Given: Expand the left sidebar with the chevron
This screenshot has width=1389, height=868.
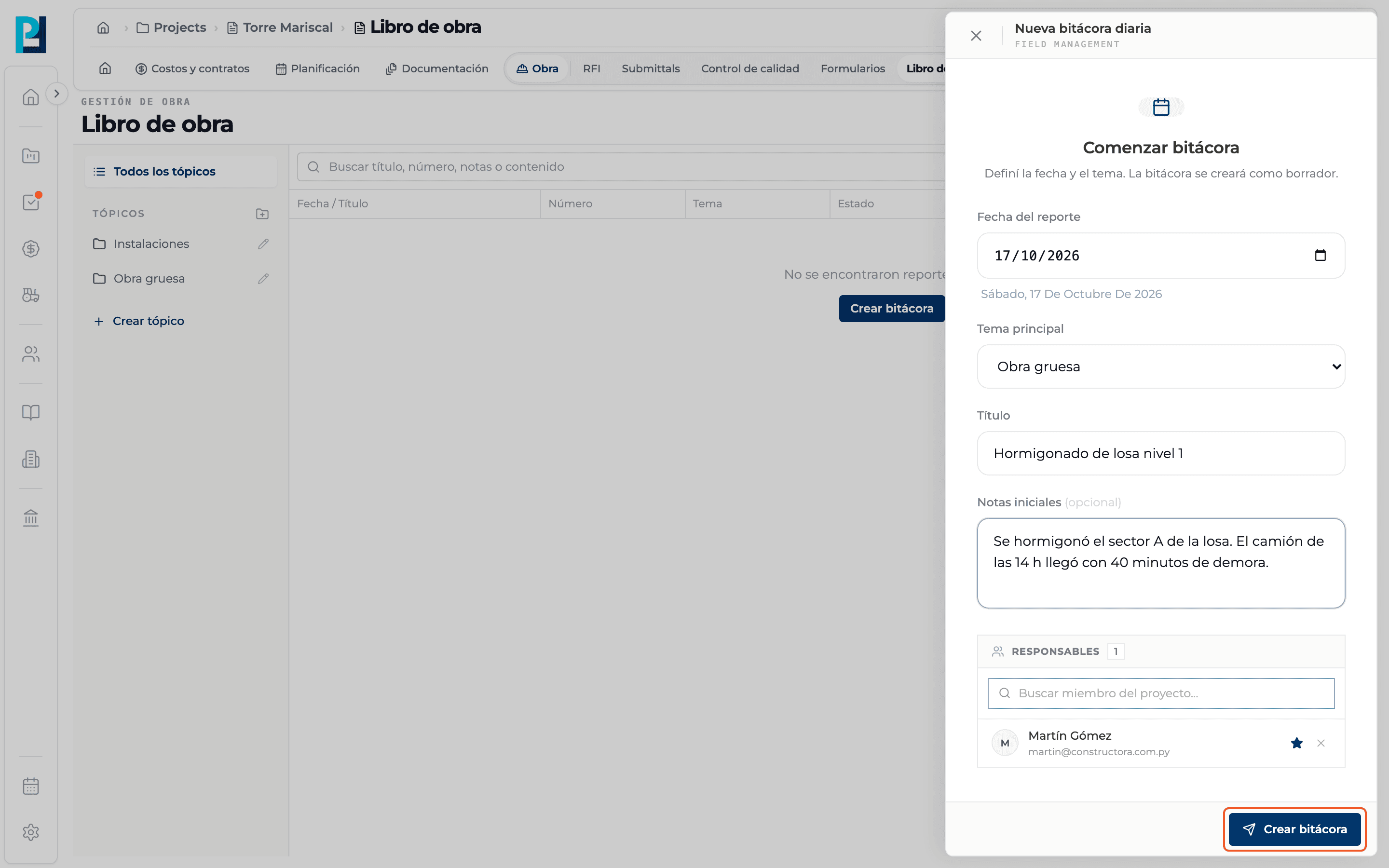Looking at the screenshot, I should point(56,94).
